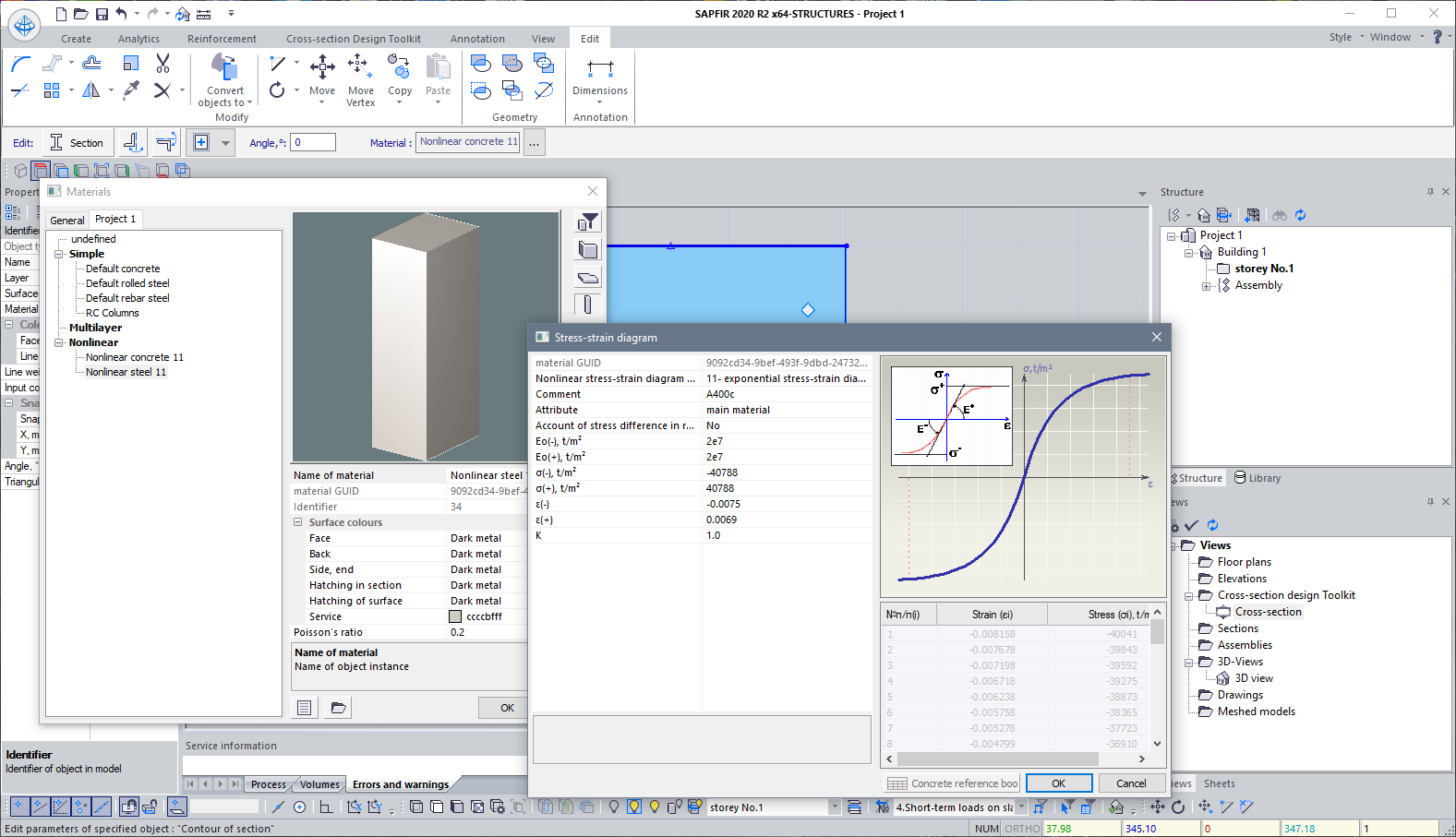
Task: Toggle the Section edit mode button
Action: 78,143
